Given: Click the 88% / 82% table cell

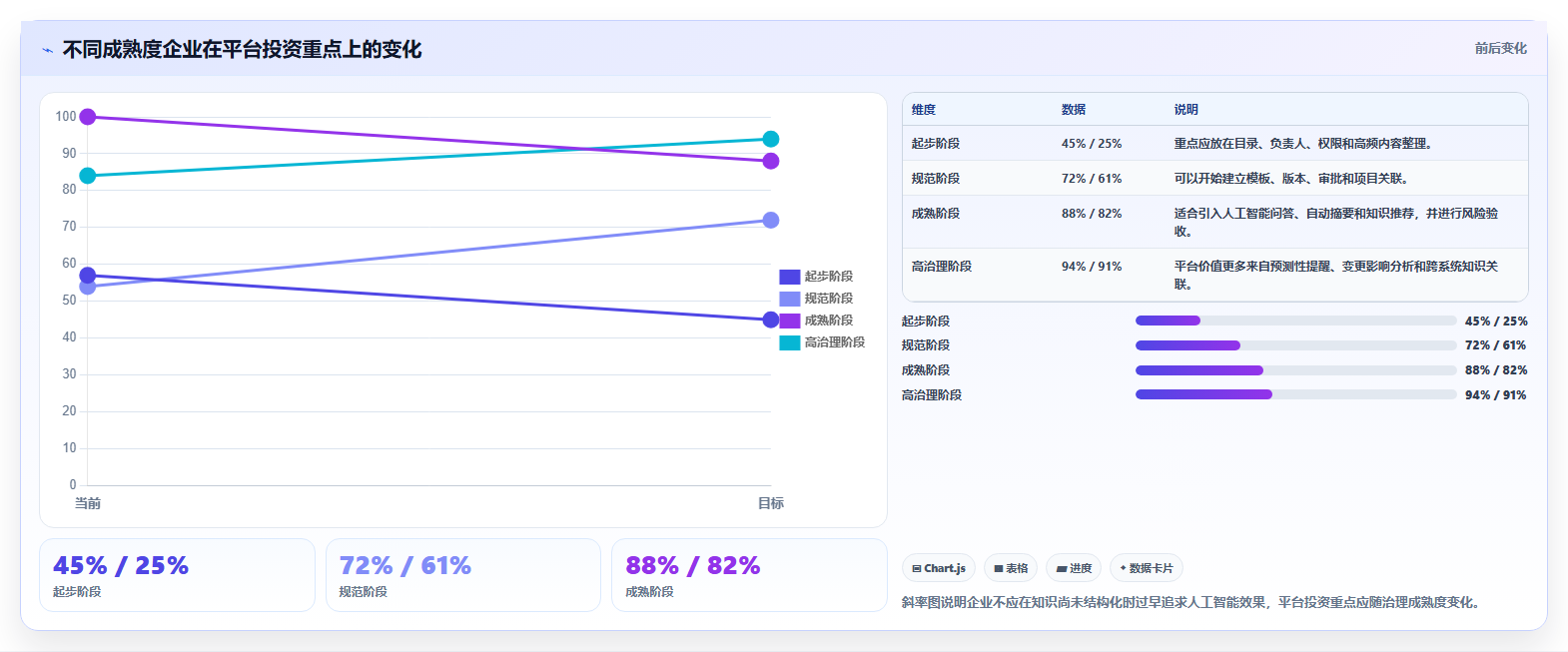Looking at the screenshot, I should pos(1092,214).
